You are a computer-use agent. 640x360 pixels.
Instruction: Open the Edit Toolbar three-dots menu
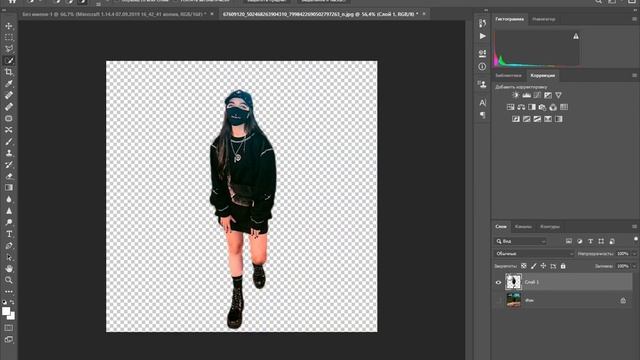tap(9, 292)
